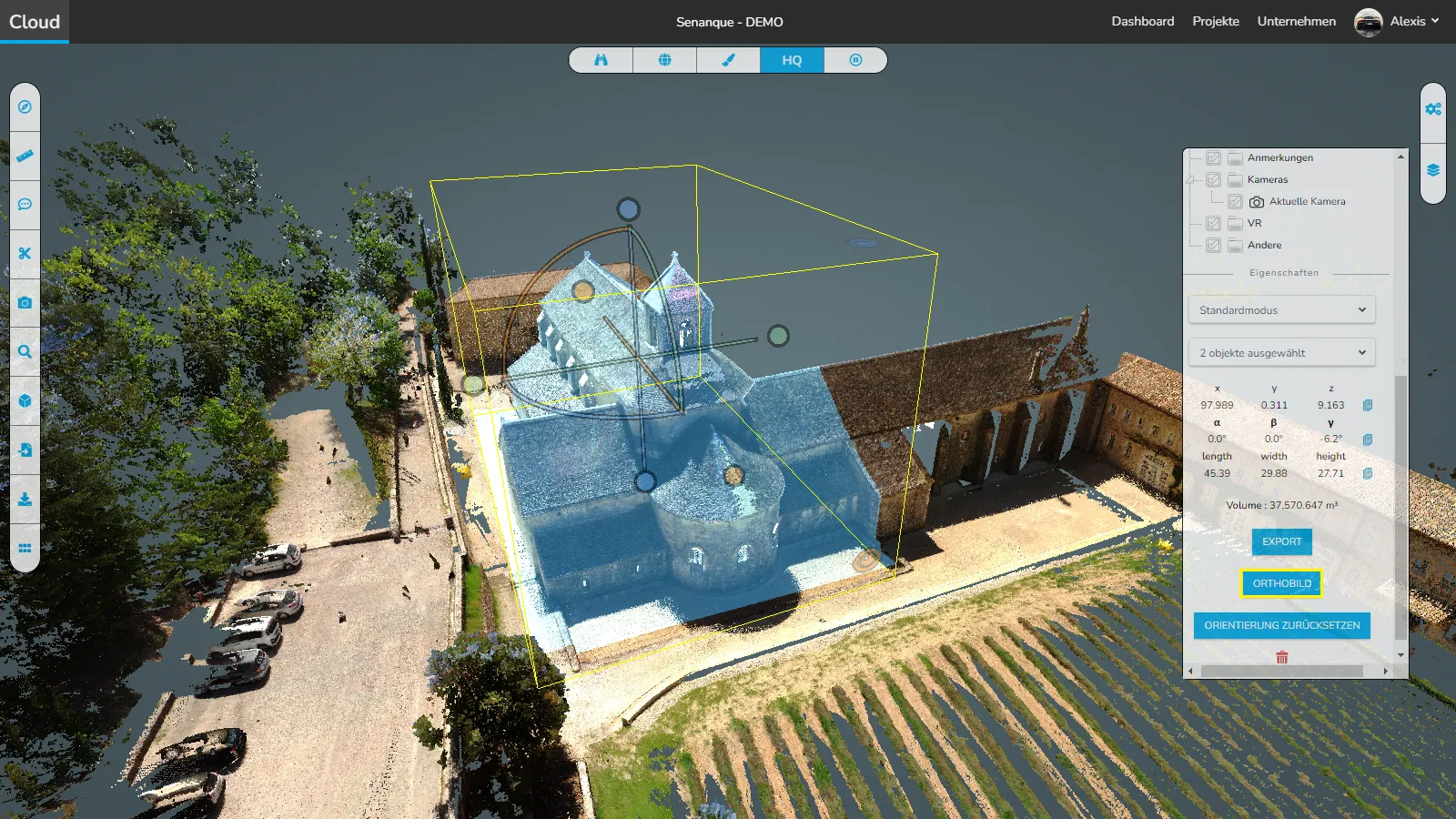
Task: Open the Unternehmen menu
Action: tap(1297, 21)
